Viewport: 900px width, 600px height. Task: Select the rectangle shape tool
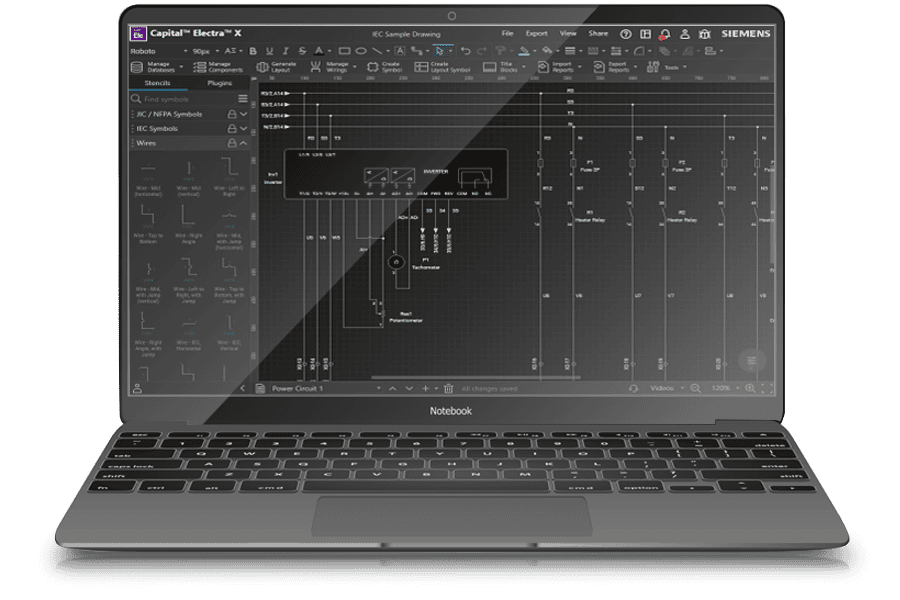coord(344,51)
